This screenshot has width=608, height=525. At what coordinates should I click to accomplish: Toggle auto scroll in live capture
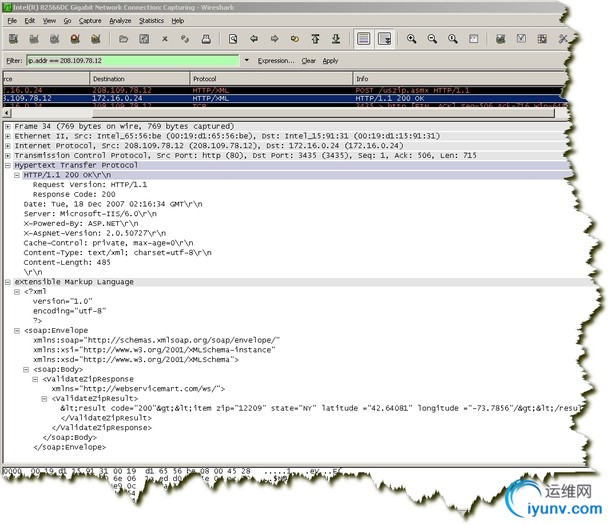[x=384, y=39]
